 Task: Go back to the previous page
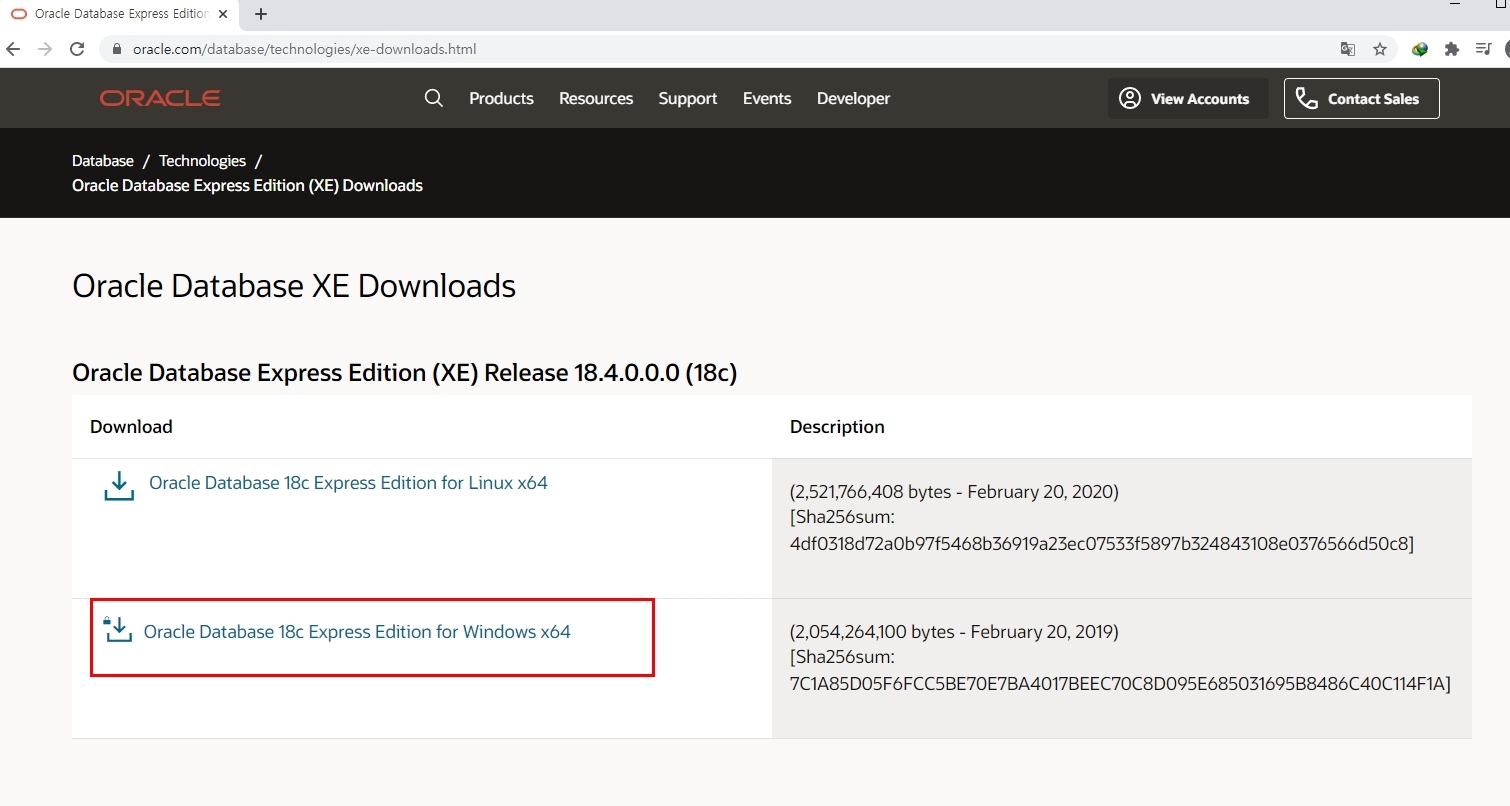(x=13, y=49)
